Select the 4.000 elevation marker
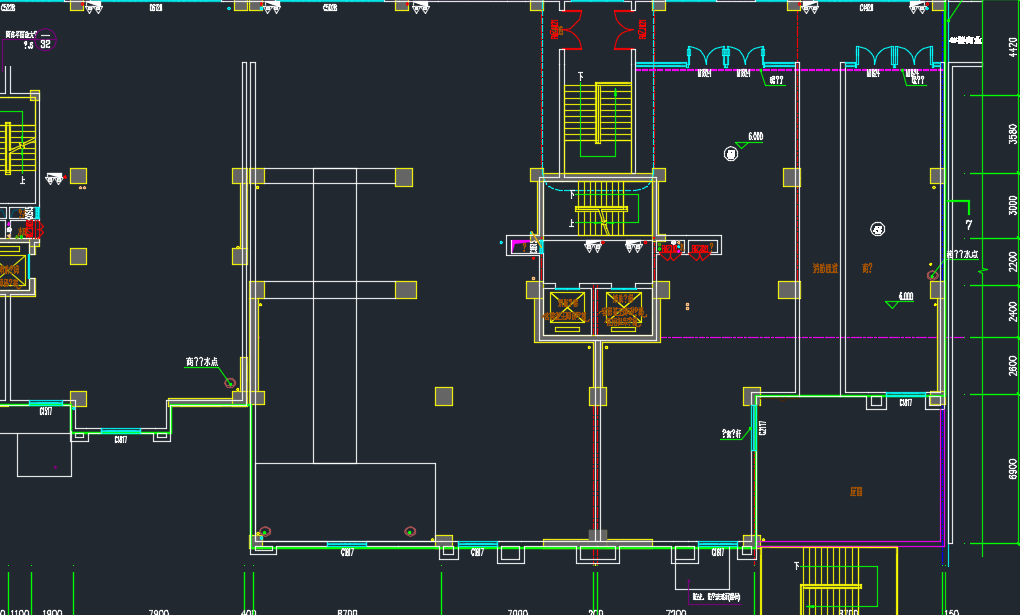The height and width of the screenshot is (615, 1020). coord(905,297)
